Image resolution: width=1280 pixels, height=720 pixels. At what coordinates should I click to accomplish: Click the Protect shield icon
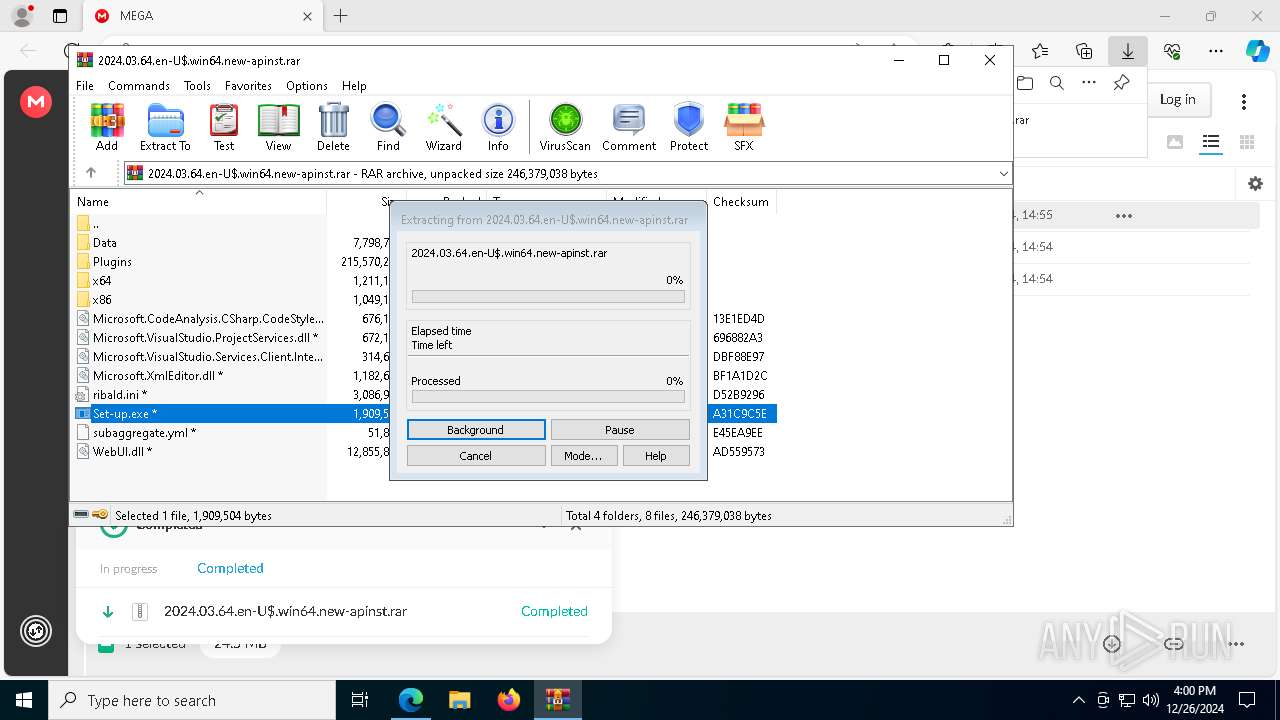point(689,127)
